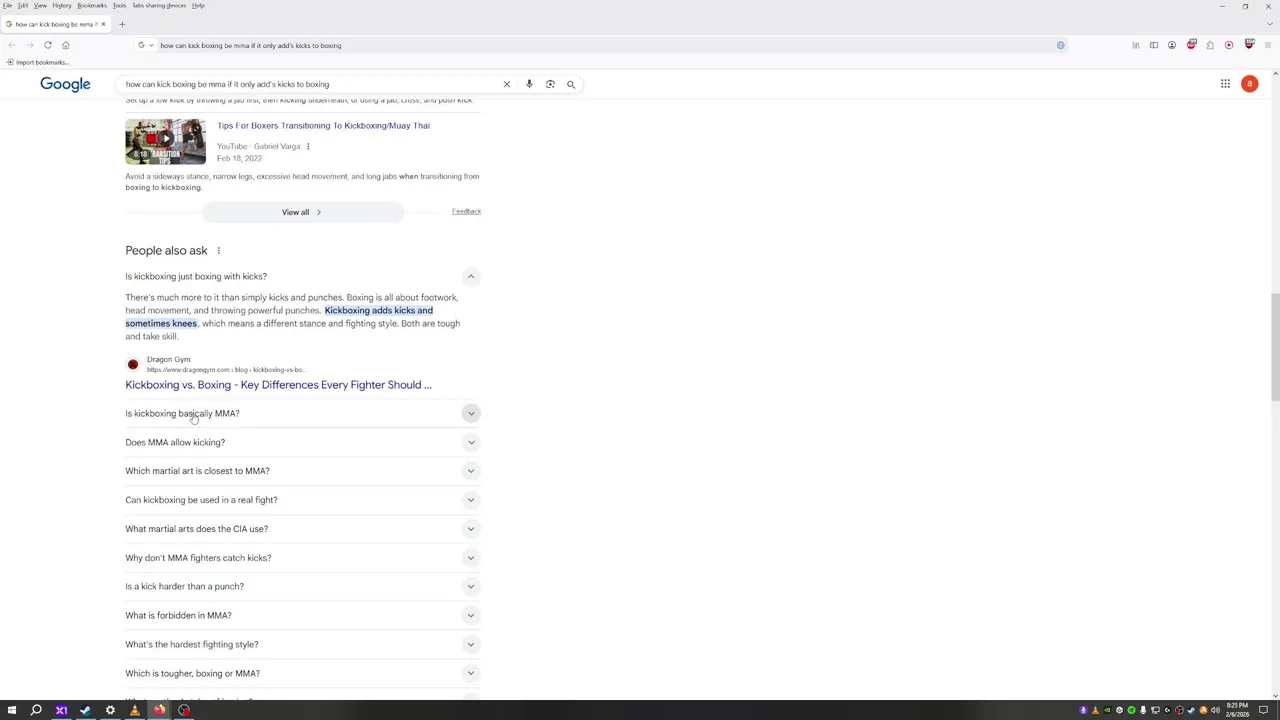Open the search engine selector dropdown in the address bar
The height and width of the screenshot is (720, 1280).
(146, 45)
